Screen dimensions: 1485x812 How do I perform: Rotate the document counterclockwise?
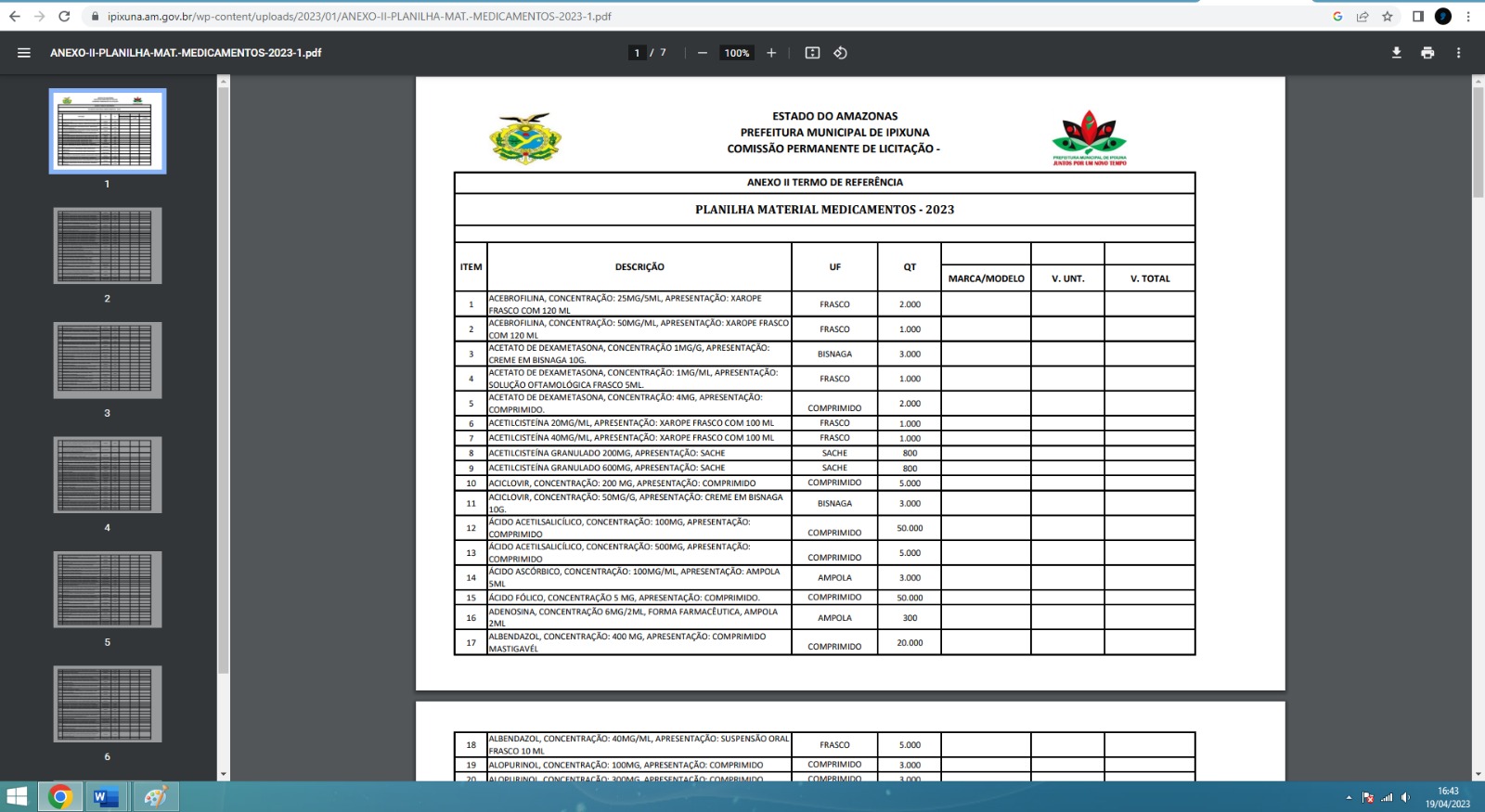pos(840,53)
